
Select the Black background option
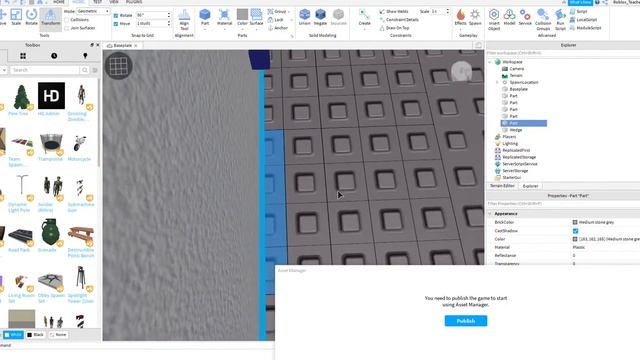pyautogui.click(x=36, y=335)
